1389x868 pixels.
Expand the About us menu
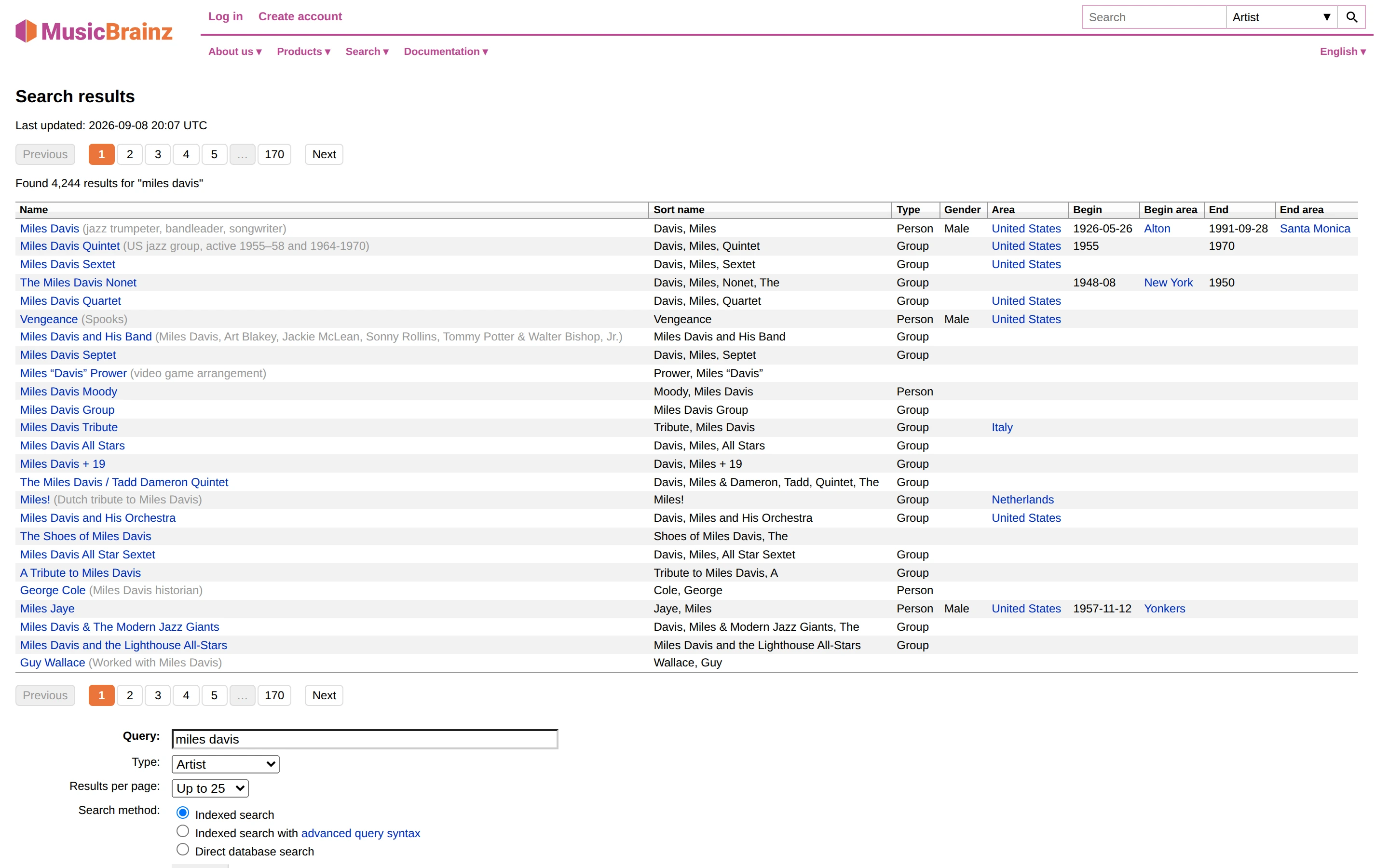coord(235,51)
